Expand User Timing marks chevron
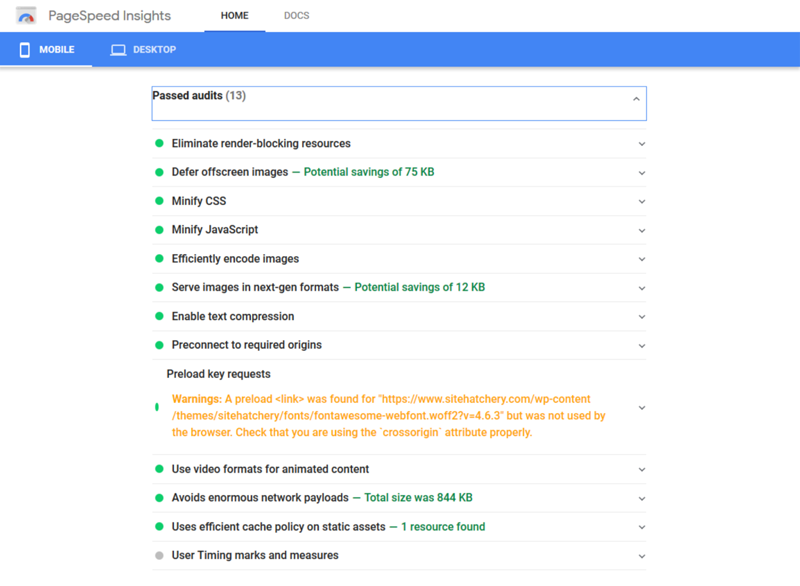Image resolution: width=800 pixels, height=586 pixels. pos(642,556)
